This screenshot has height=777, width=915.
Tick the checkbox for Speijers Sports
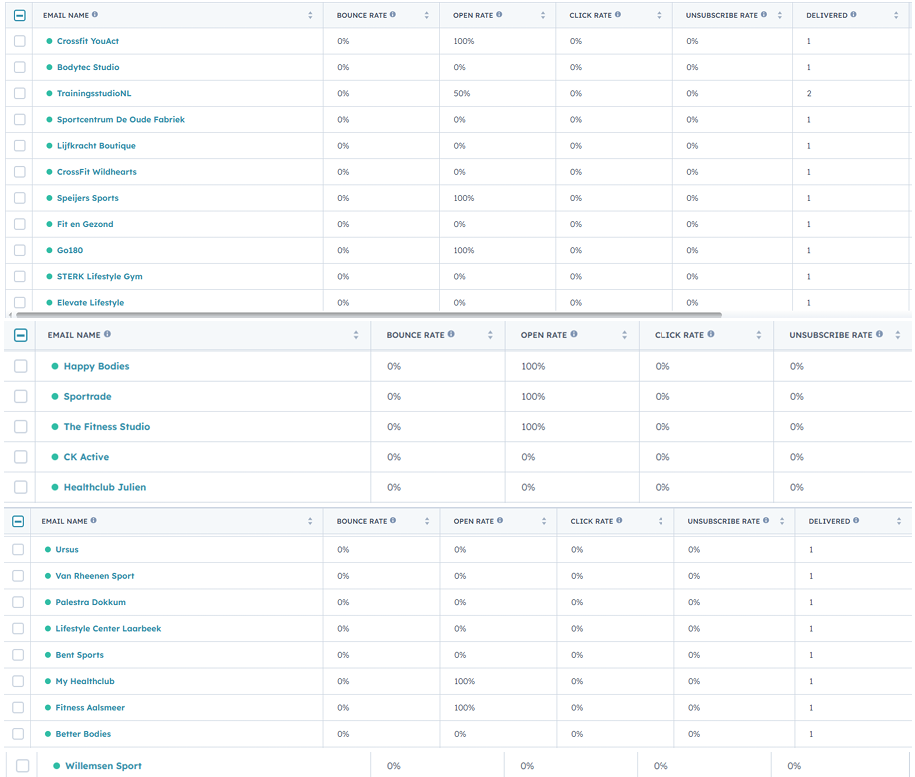tap(20, 198)
